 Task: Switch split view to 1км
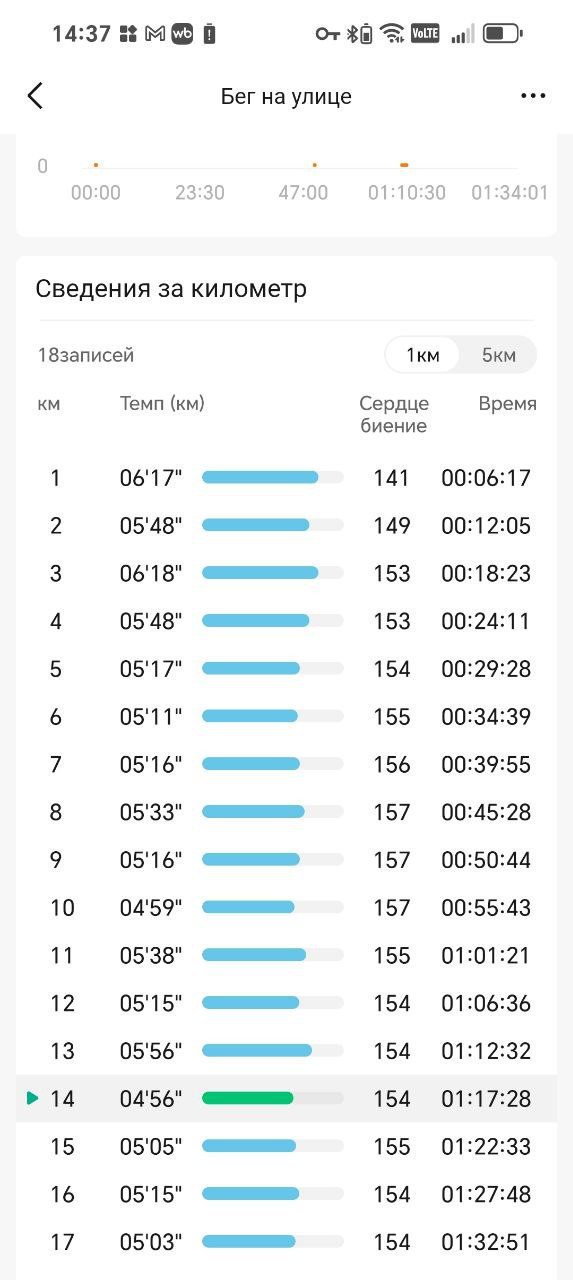pos(423,355)
